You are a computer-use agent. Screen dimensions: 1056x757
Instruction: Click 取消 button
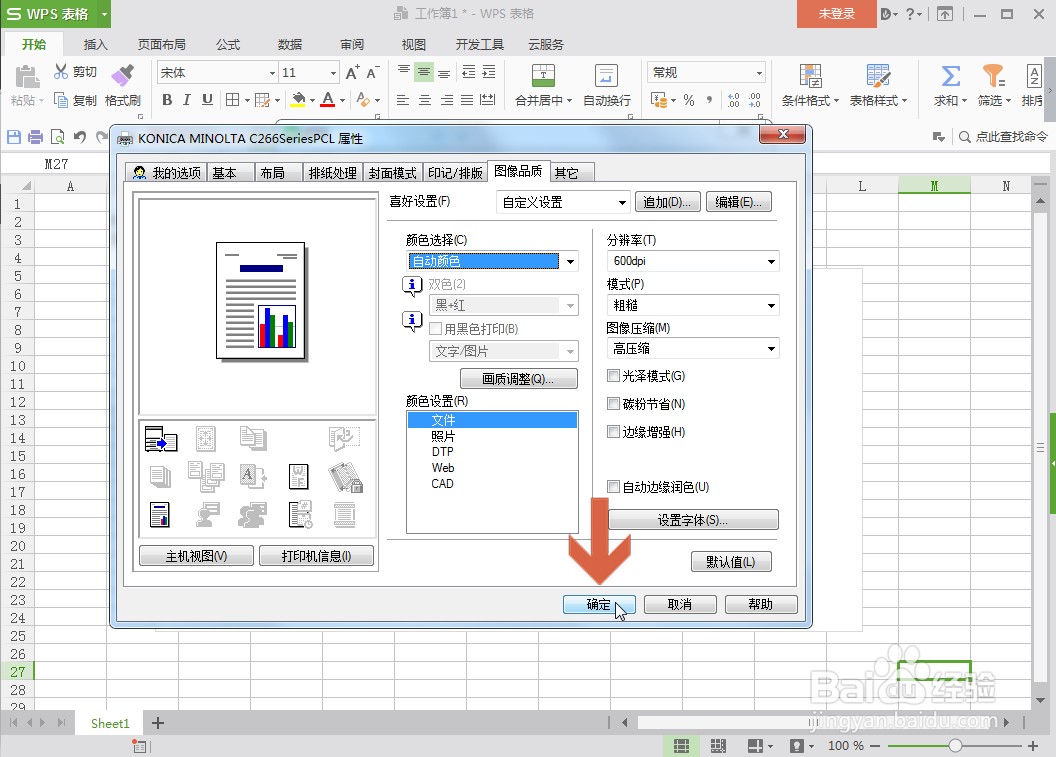tap(680, 604)
